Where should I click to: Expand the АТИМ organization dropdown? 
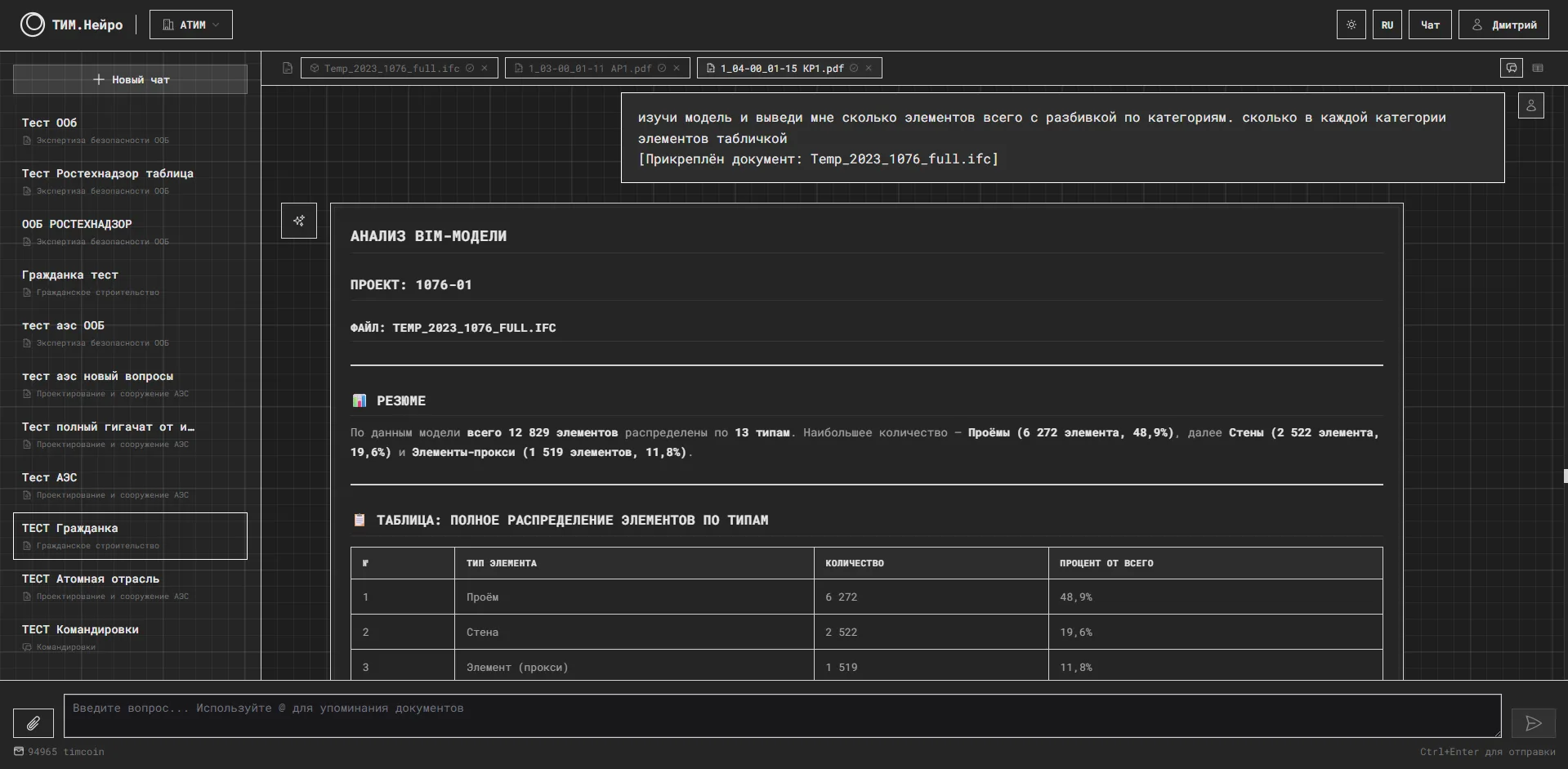coord(191,25)
